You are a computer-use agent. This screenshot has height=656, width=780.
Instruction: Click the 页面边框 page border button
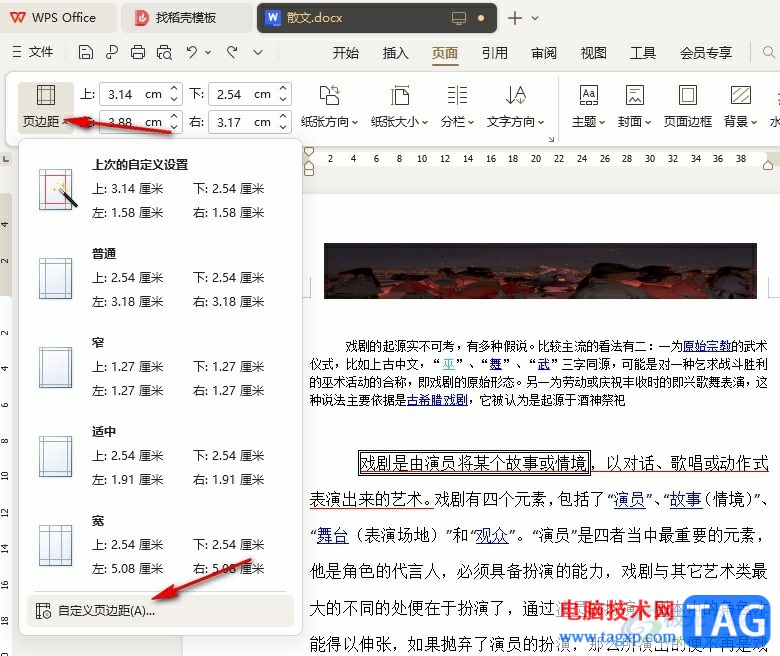(687, 107)
